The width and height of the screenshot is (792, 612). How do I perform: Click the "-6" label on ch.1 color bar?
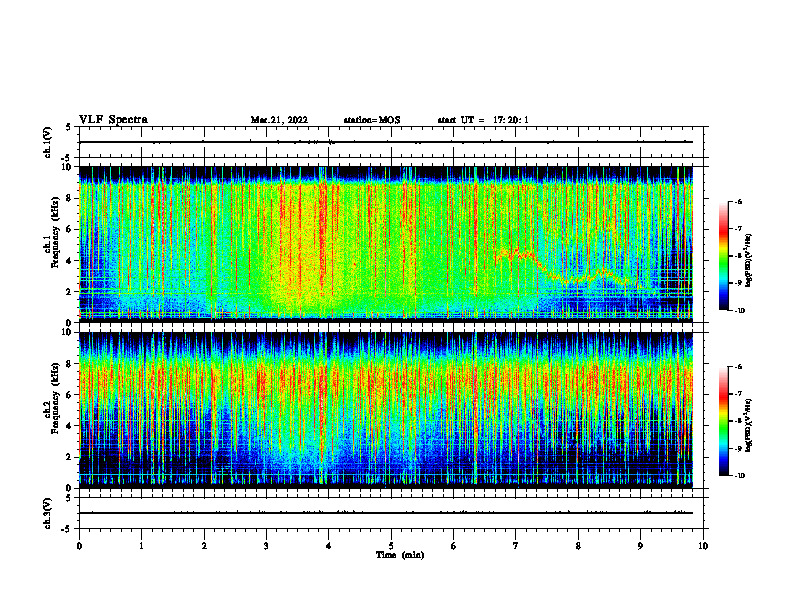tap(738, 201)
